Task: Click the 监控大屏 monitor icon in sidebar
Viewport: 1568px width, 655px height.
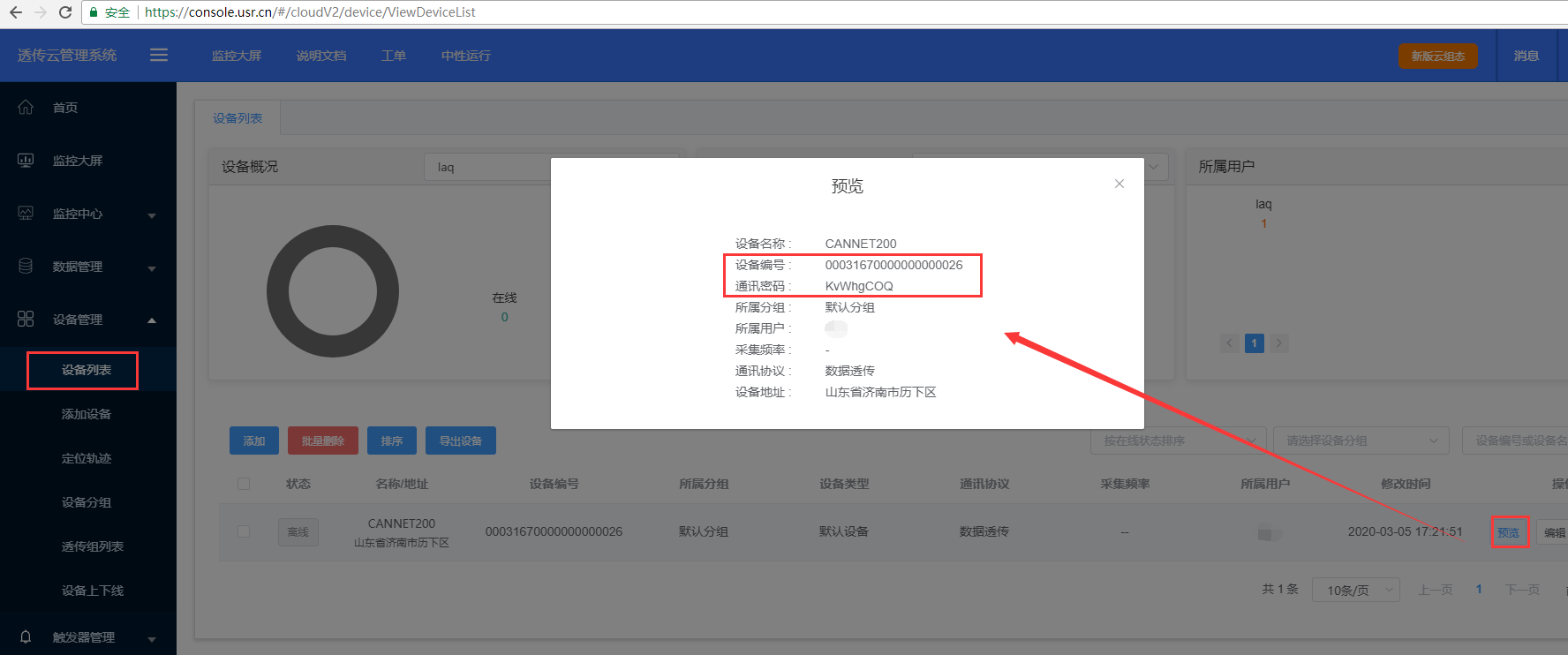Action: pyautogui.click(x=26, y=160)
